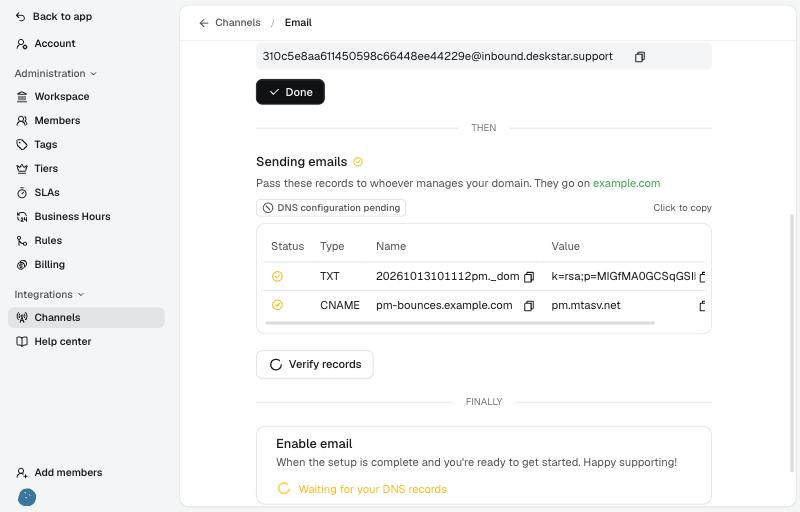Copy the TXT record name

(529, 277)
